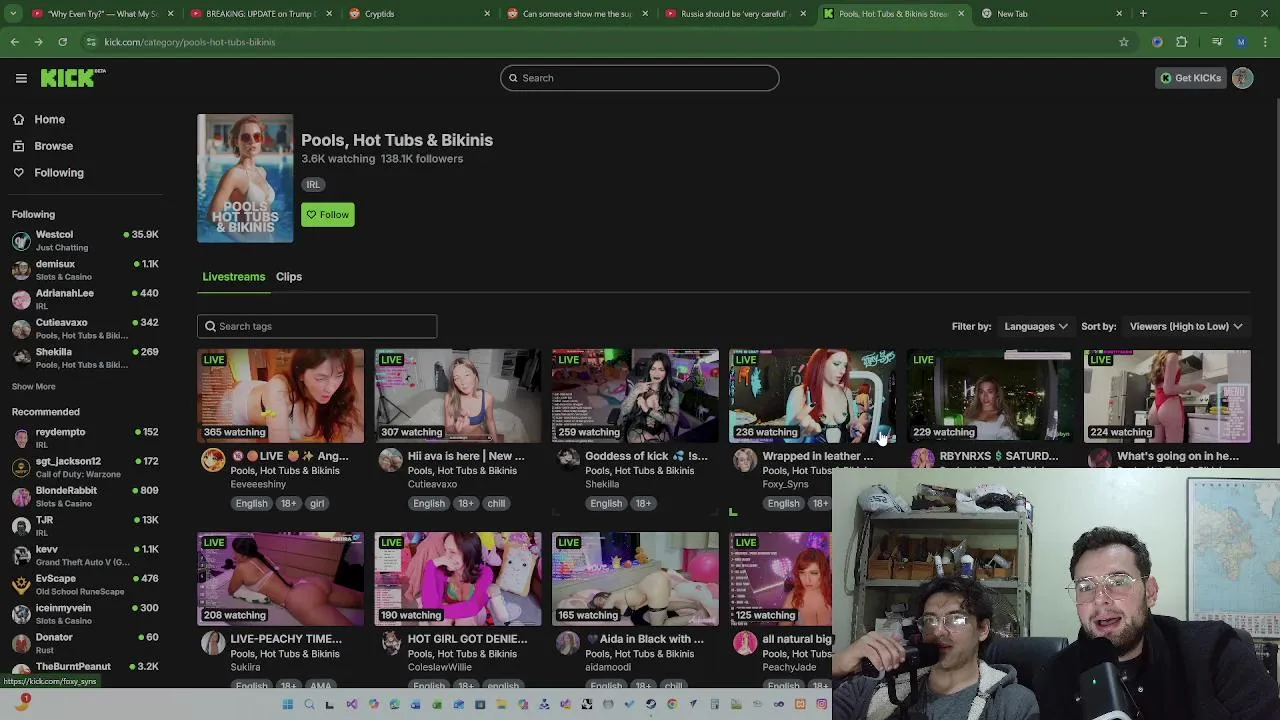Open browser Extensions puzzle icon
The width and height of the screenshot is (1280, 720).
(1182, 42)
